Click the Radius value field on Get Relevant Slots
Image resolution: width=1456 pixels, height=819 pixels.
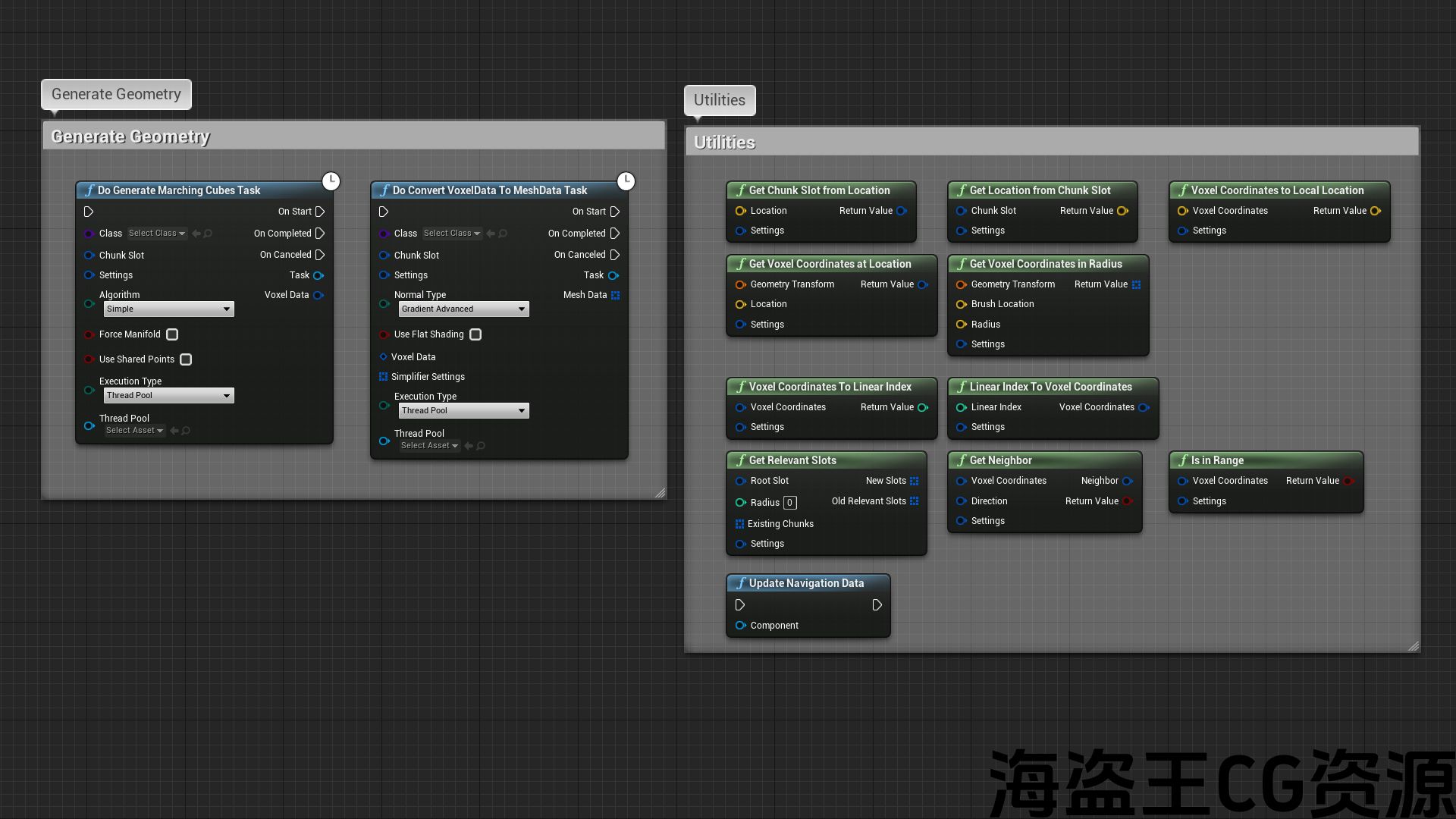(789, 503)
